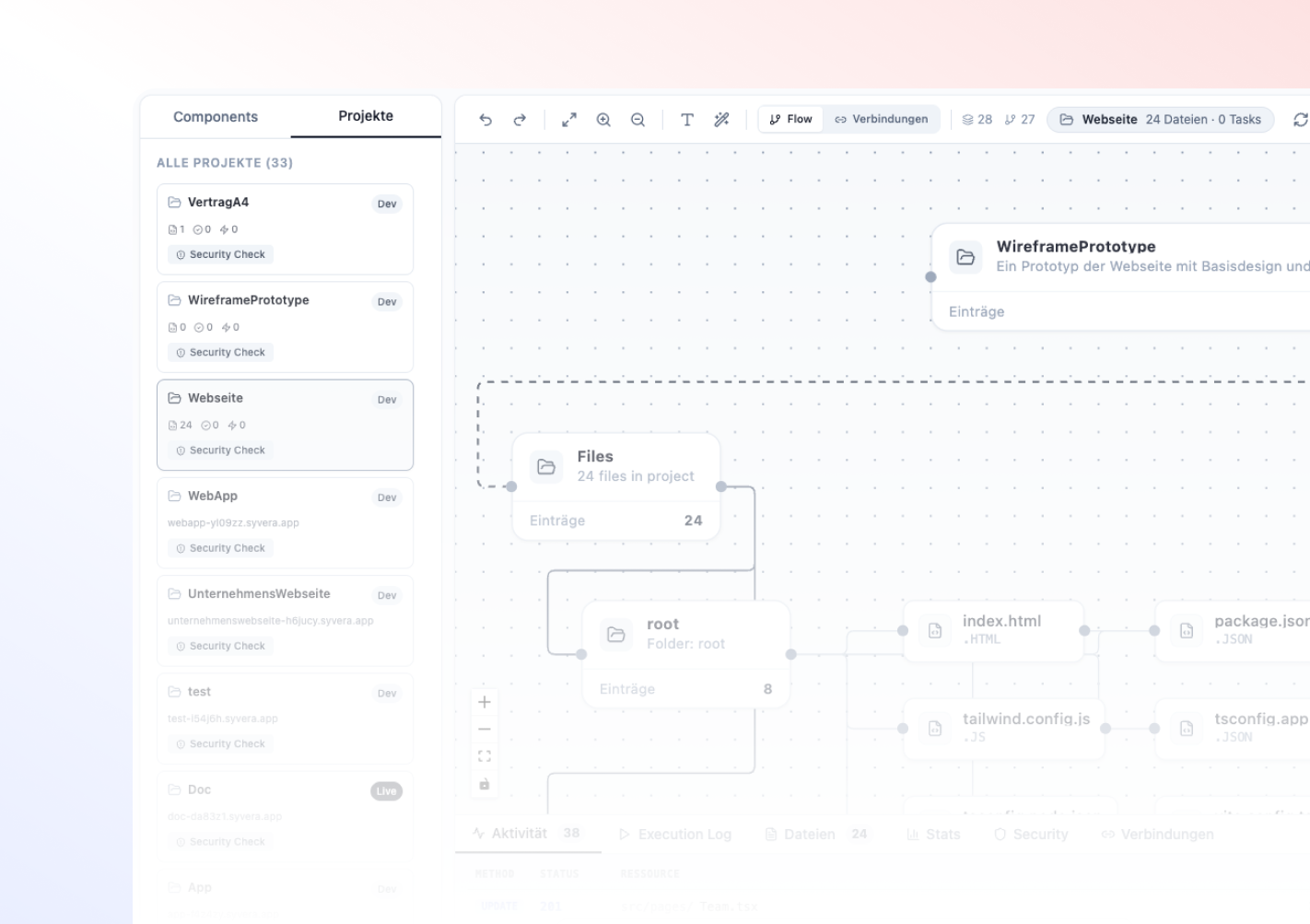Viewport: 1310px width, 924px height.
Task: Click the WireframePrototype node title on canvas
Action: [1076, 247]
